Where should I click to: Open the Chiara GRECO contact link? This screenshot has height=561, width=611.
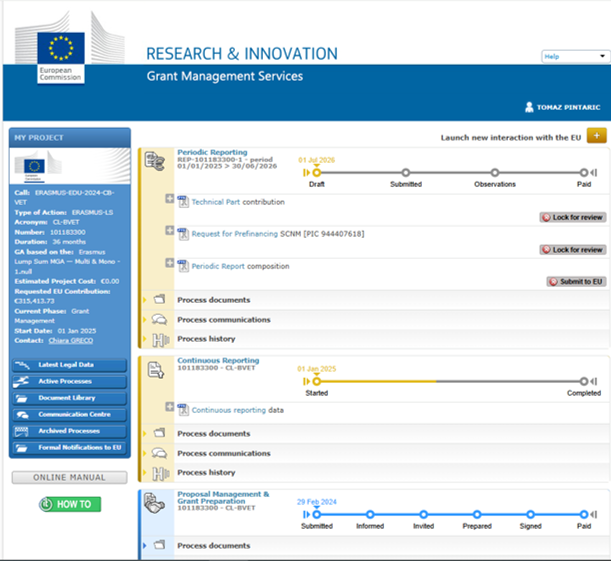(71, 340)
